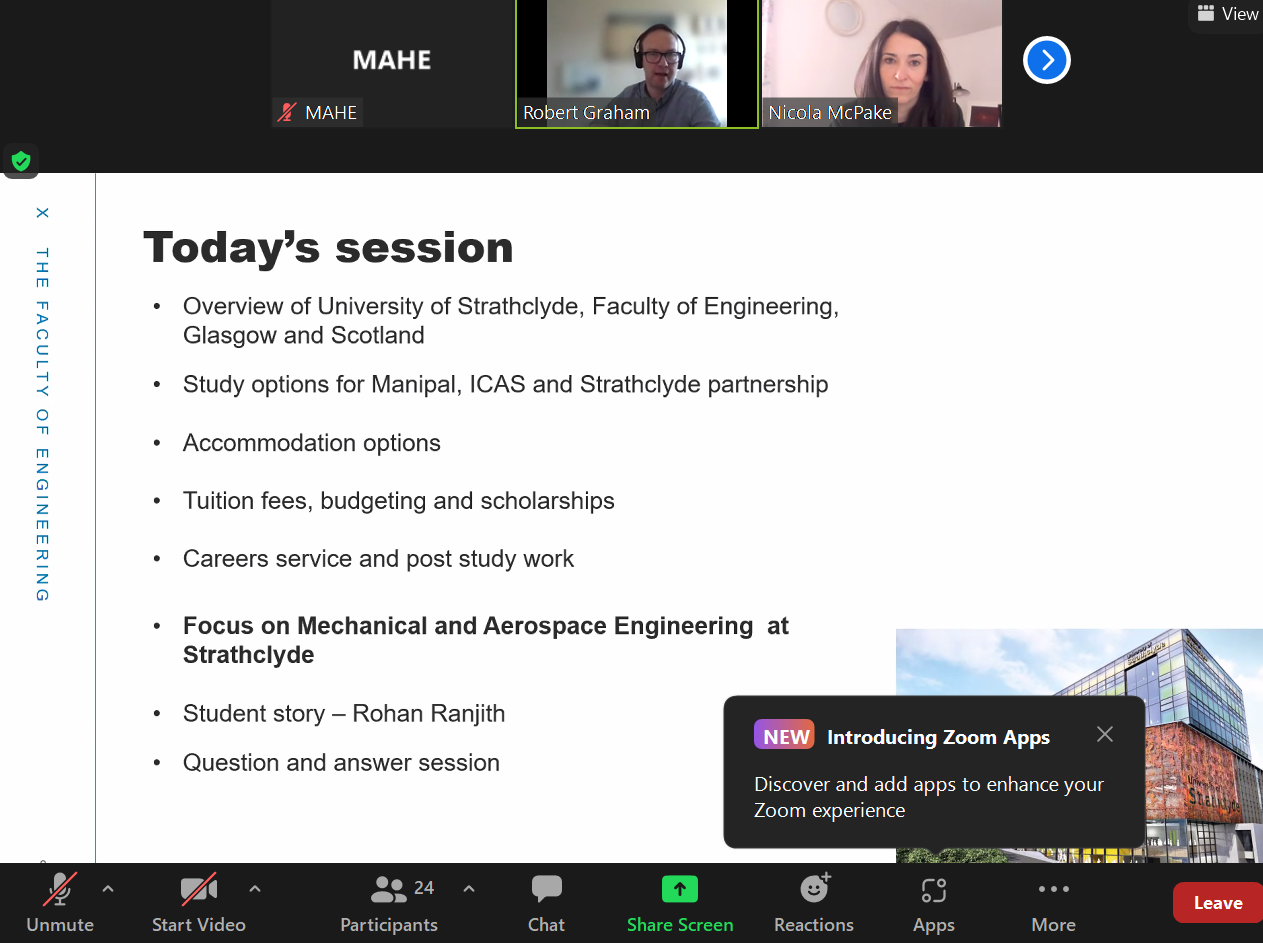This screenshot has width=1263, height=943.
Task: Show next video thumbnails with blue arrow
Action: (1046, 61)
